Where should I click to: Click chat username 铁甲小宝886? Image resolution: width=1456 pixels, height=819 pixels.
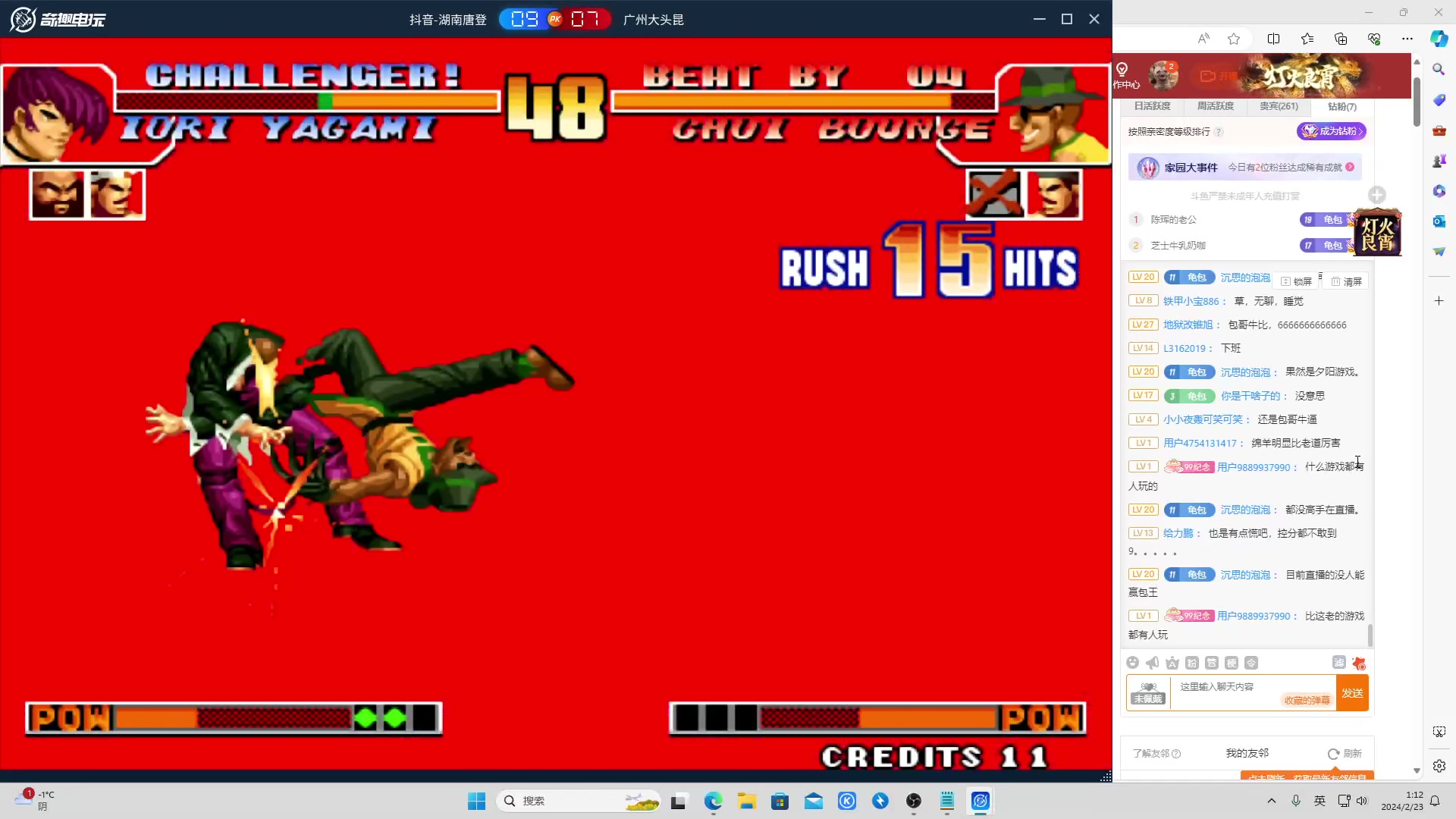pyautogui.click(x=1191, y=301)
